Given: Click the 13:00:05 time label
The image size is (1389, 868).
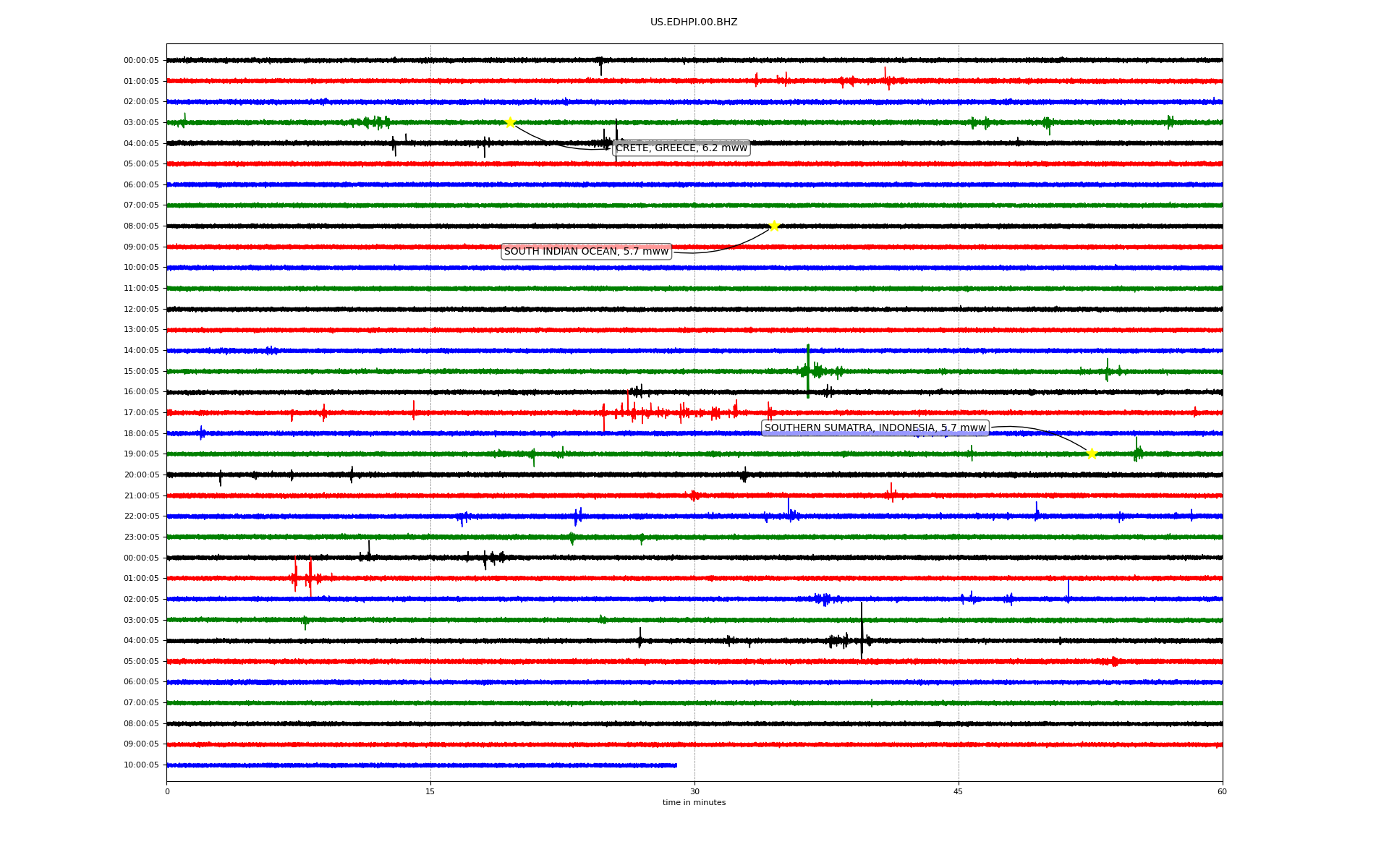Looking at the screenshot, I should 141,330.
